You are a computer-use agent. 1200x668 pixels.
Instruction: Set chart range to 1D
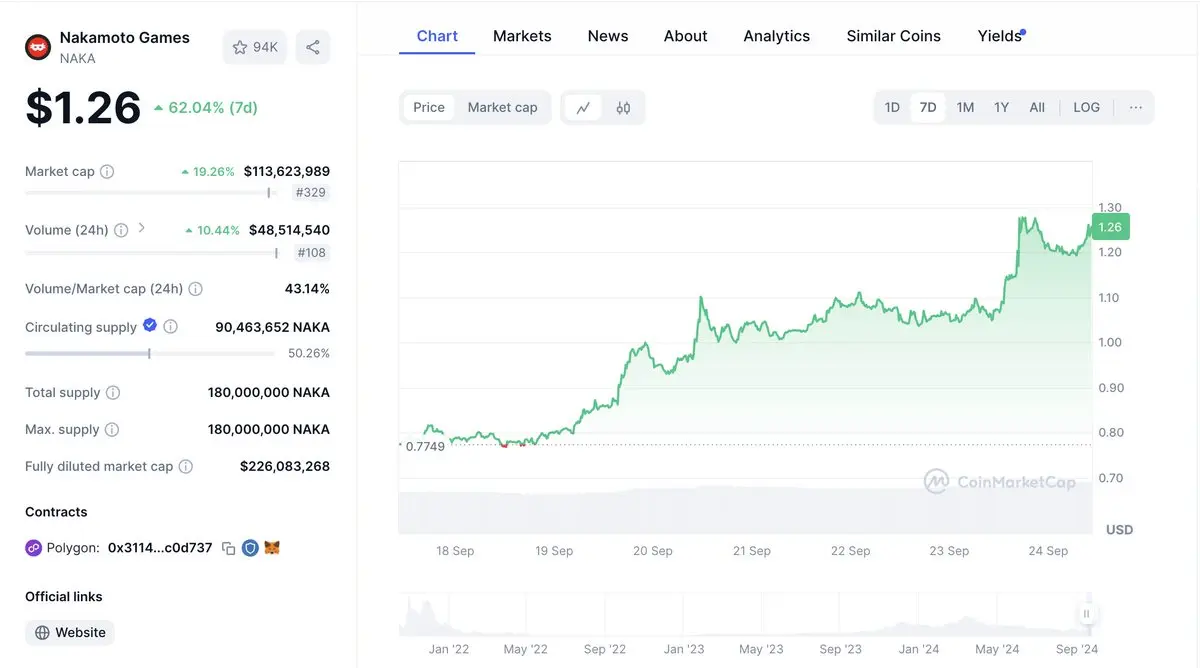tap(892, 108)
